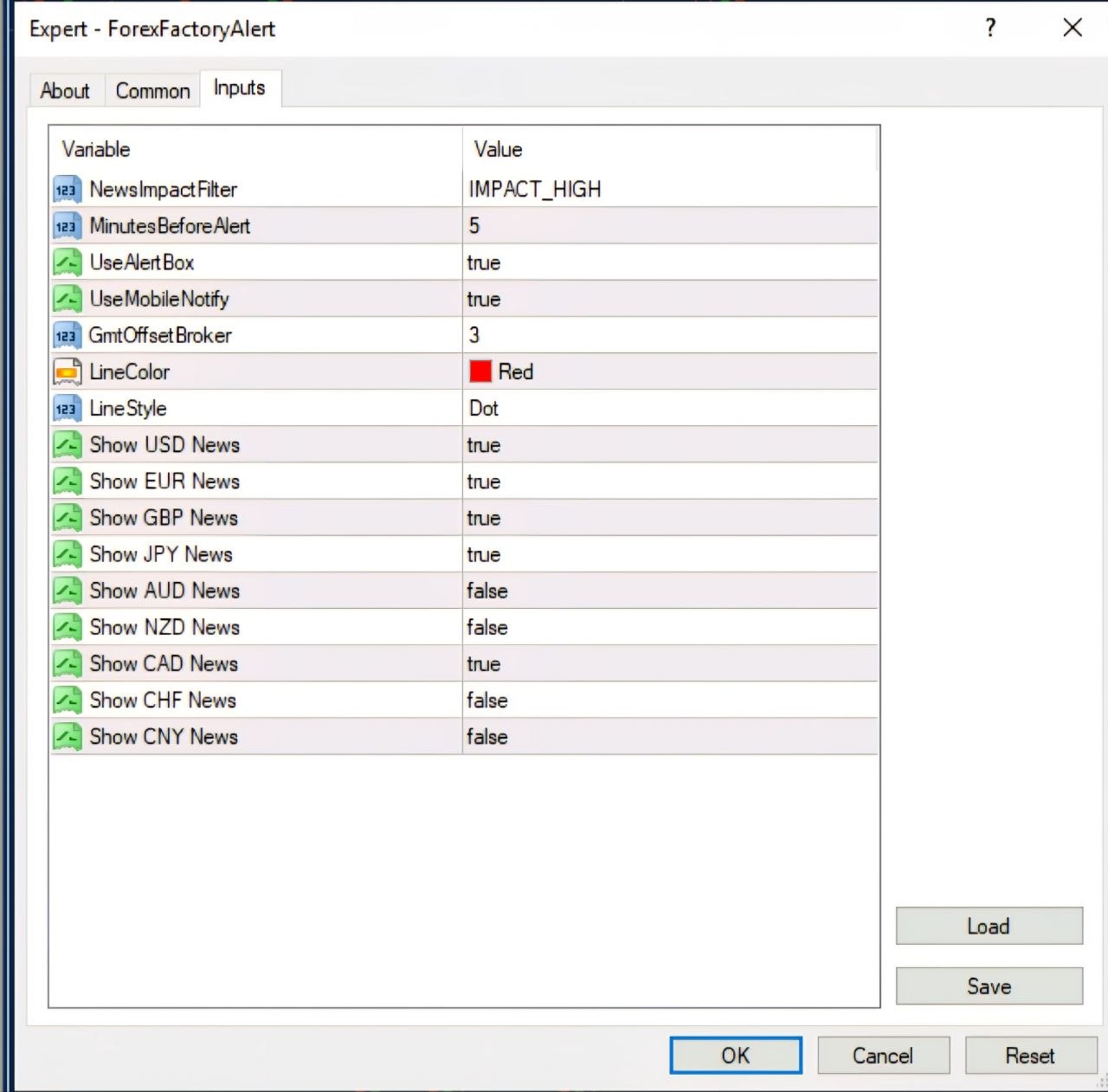Image resolution: width=1108 pixels, height=1092 pixels.
Task: Click the integer icon beside MinutesBeforeAlert
Action: tap(68, 226)
